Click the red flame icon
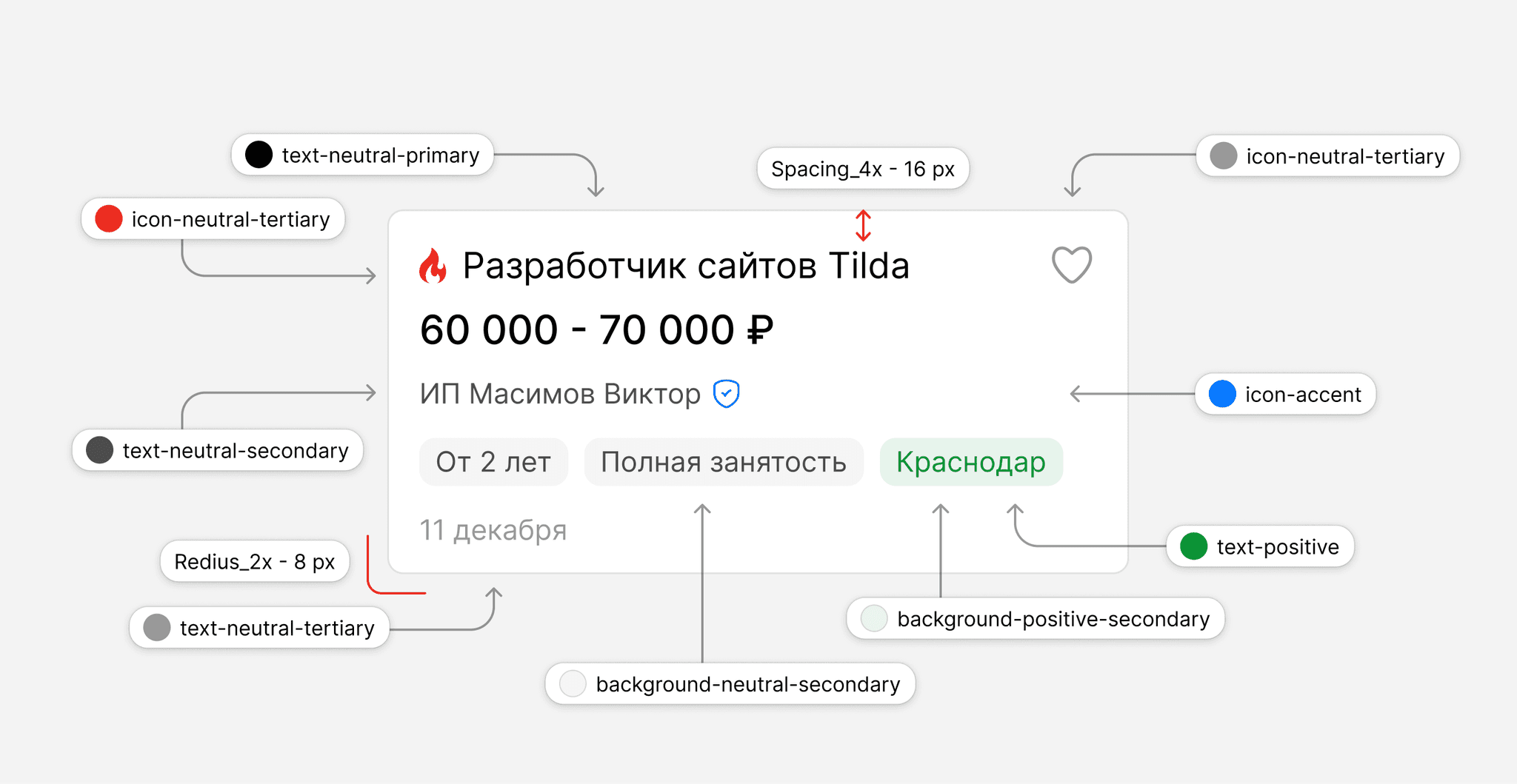This screenshot has height=784, width=1517. (433, 267)
